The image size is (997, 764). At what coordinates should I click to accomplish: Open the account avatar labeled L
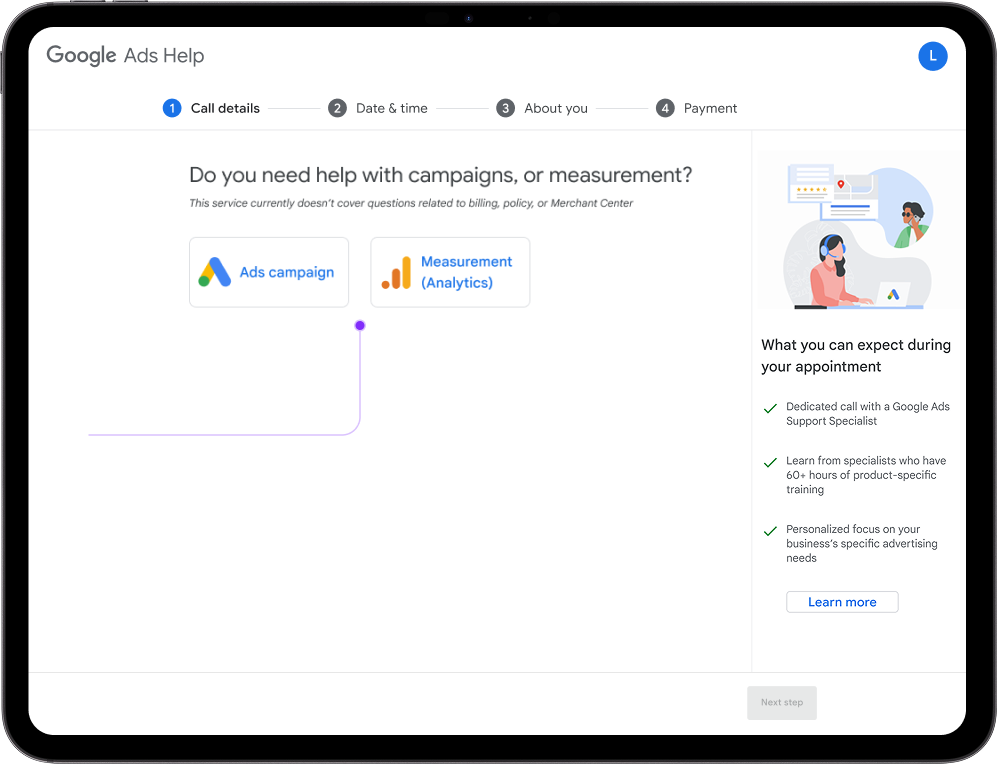point(932,56)
